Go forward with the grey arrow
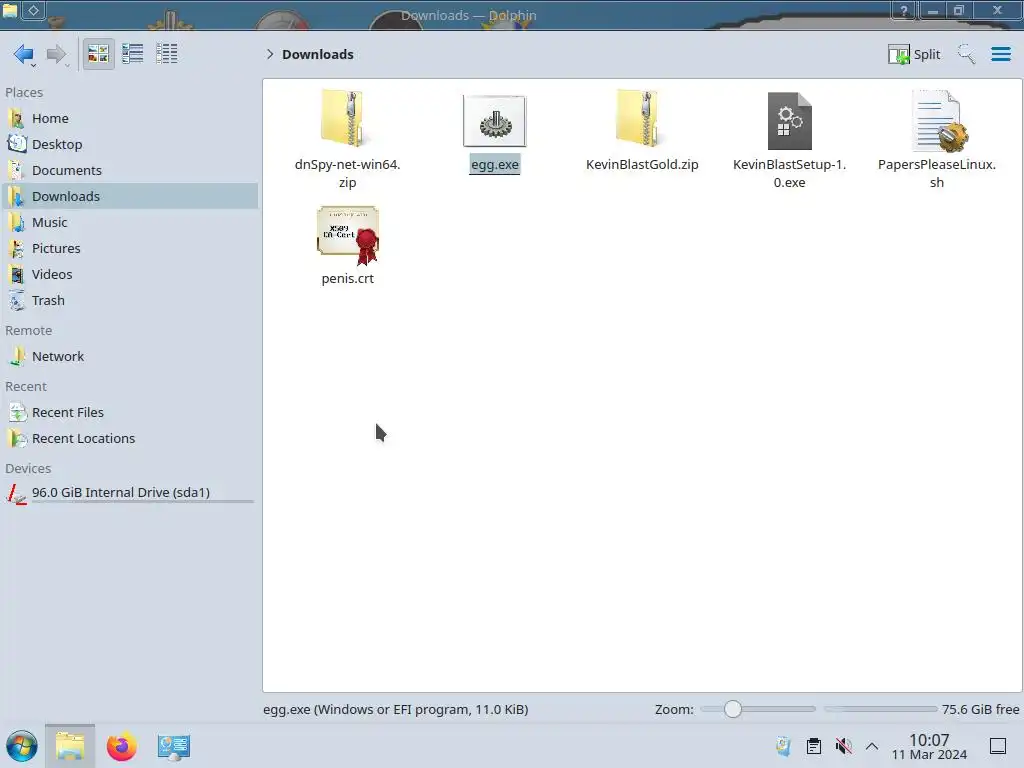1024x768 pixels. 57,54
